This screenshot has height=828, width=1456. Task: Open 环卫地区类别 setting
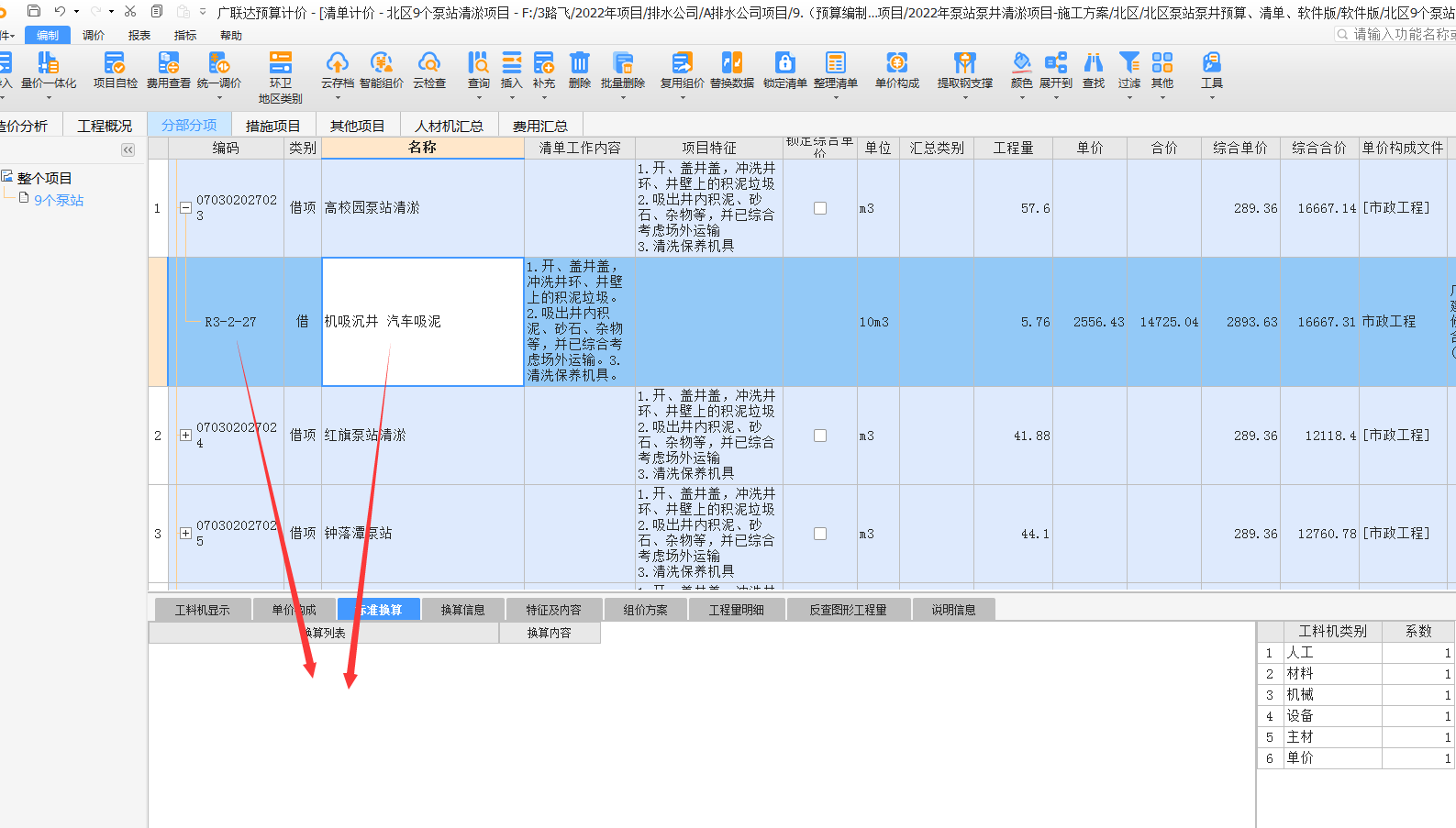(x=280, y=77)
